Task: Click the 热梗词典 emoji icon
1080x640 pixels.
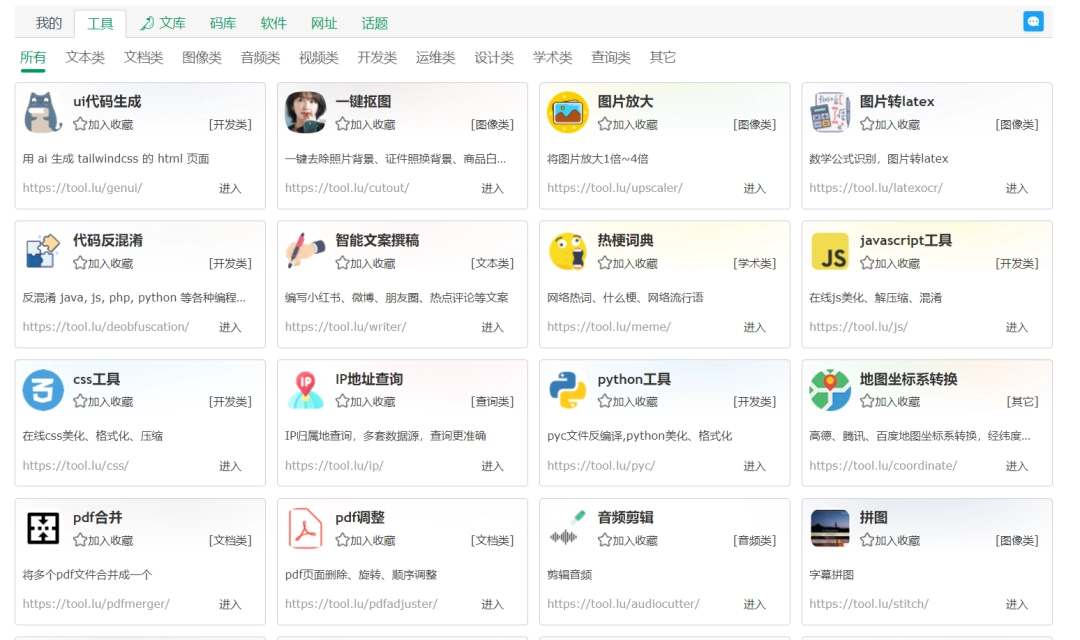Action: point(568,251)
